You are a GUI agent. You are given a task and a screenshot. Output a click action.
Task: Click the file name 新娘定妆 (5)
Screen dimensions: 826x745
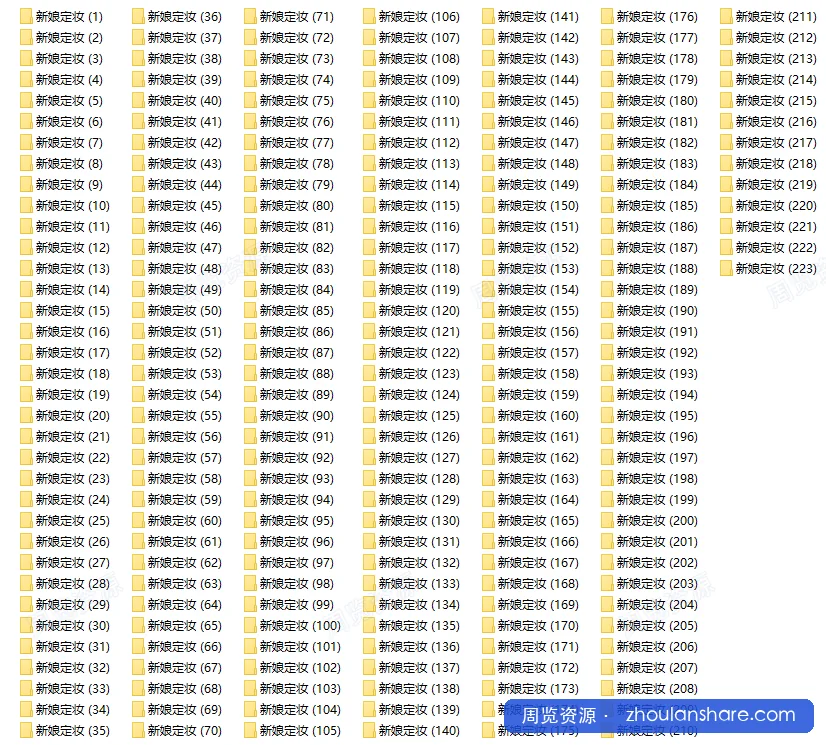tap(70, 101)
